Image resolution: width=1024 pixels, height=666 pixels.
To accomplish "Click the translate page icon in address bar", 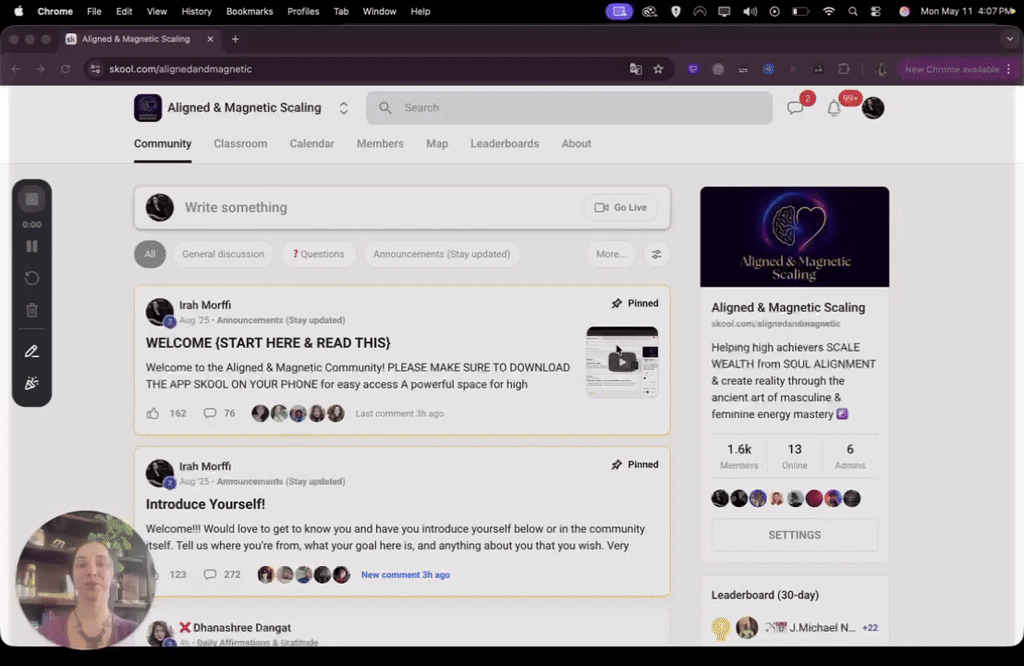I will [635, 69].
